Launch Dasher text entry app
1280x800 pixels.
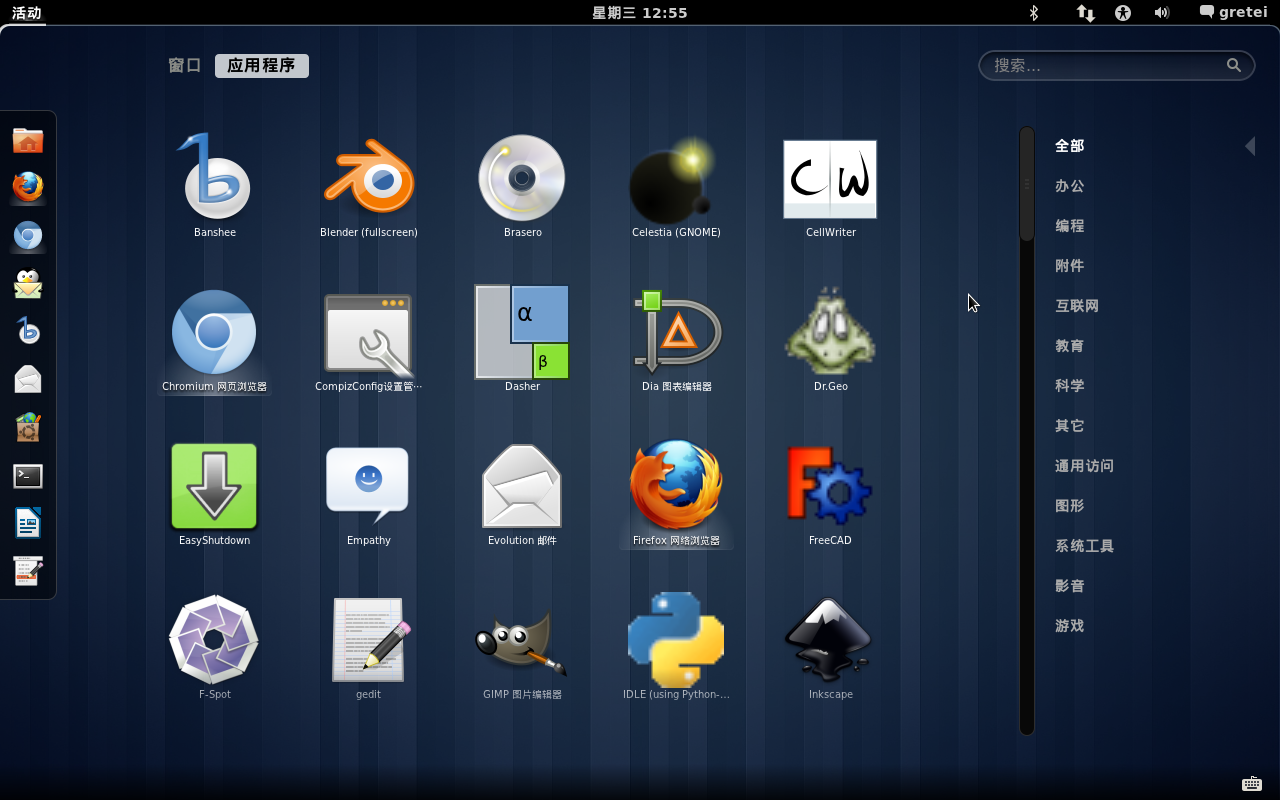pyautogui.click(x=522, y=341)
